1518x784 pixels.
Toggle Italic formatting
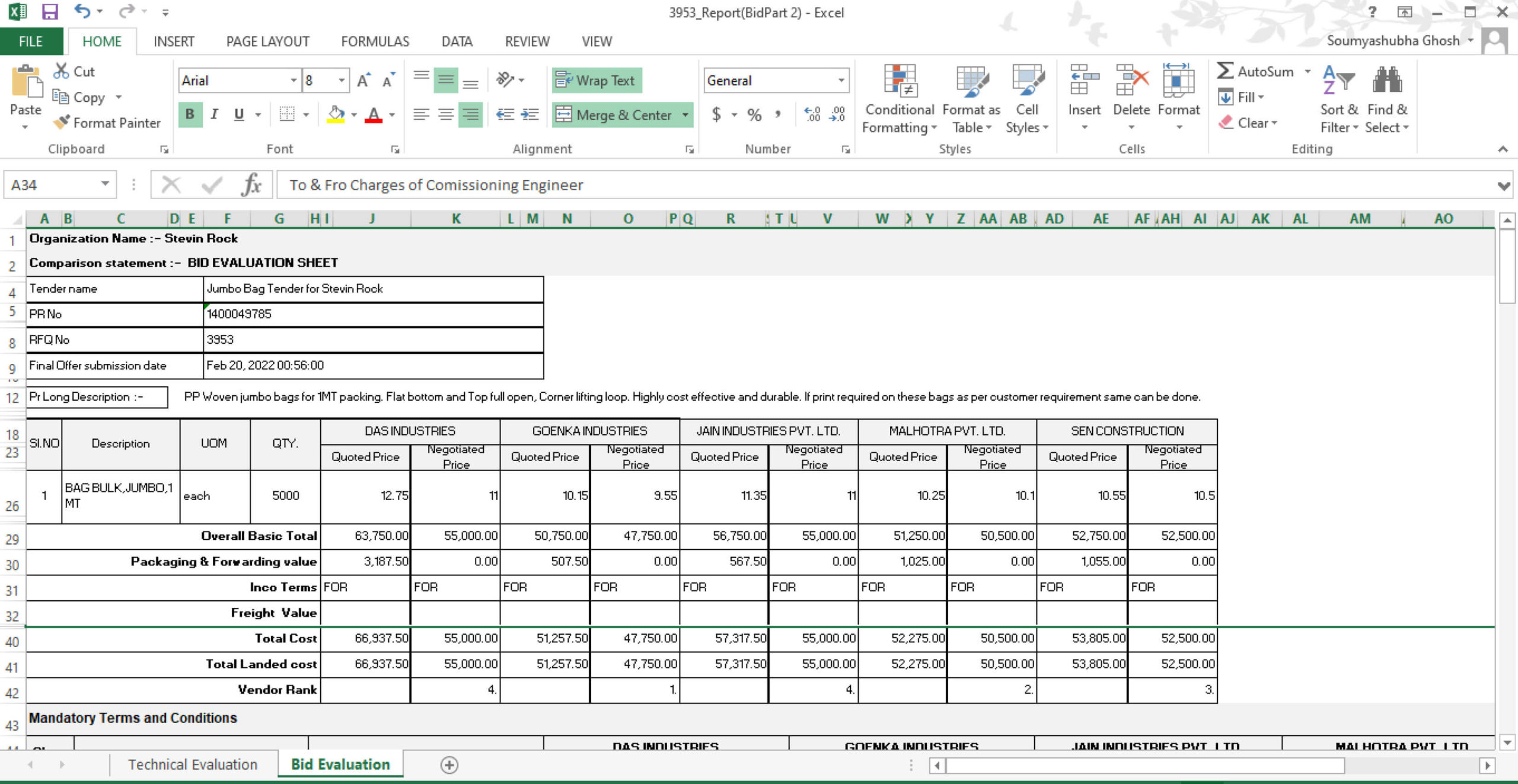pyautogui.click(x=214, y=114)
